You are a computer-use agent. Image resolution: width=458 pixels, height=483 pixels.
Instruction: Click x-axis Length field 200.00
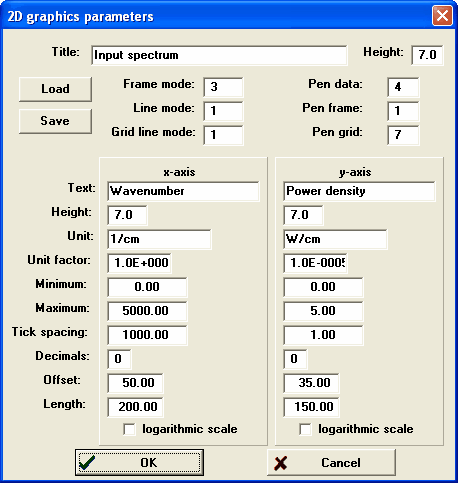[135, 407]
